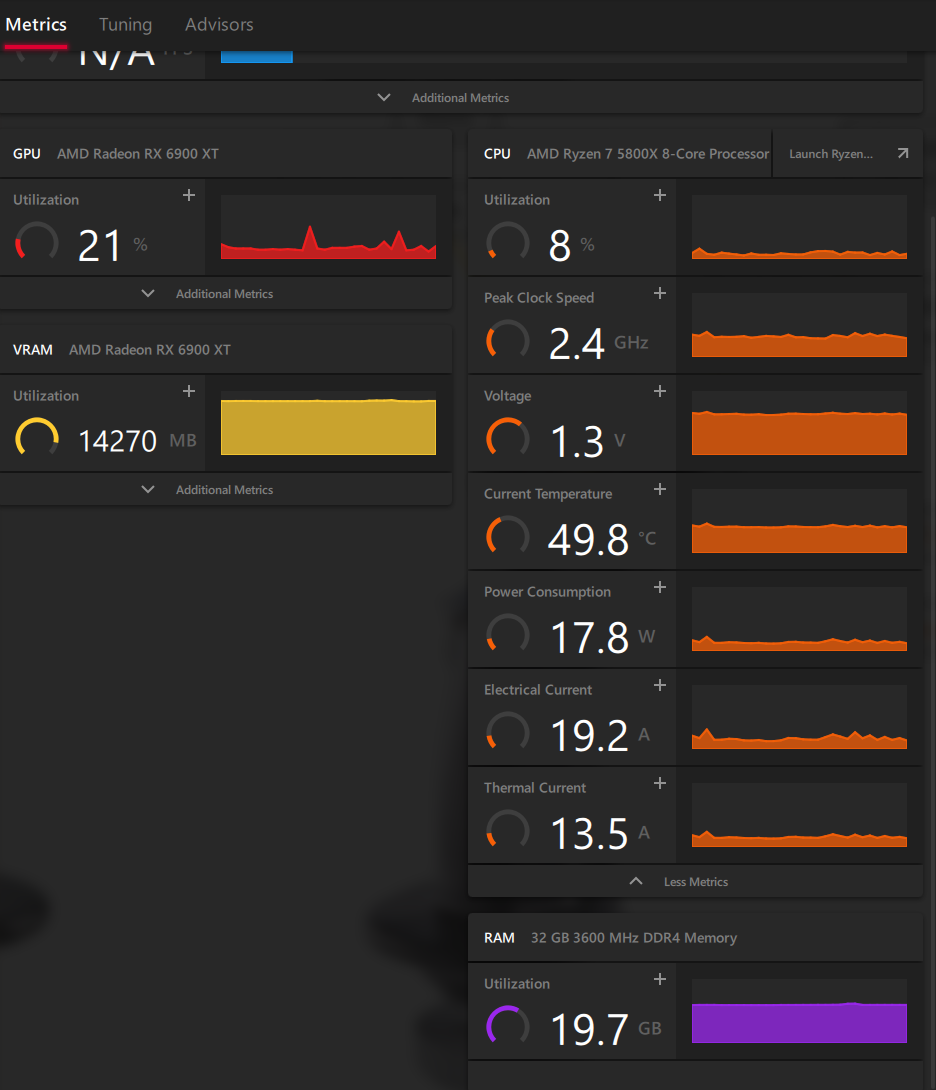Viewport: 936px width, 1090px height.
Task: Click the Voltage history graph
Action: [799, 423]
